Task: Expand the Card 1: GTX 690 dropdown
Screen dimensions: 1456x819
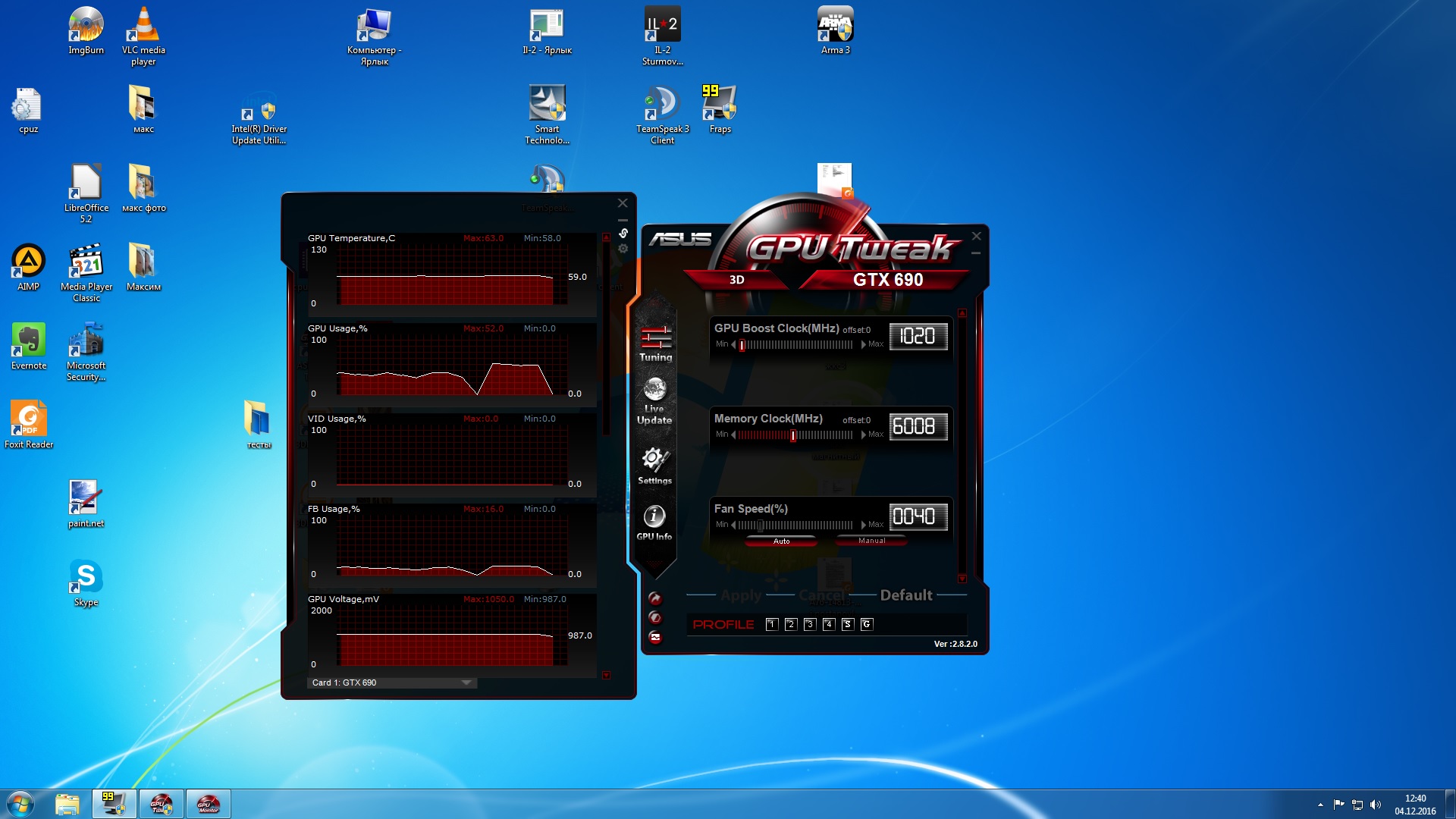Action: tap(392, 682)
